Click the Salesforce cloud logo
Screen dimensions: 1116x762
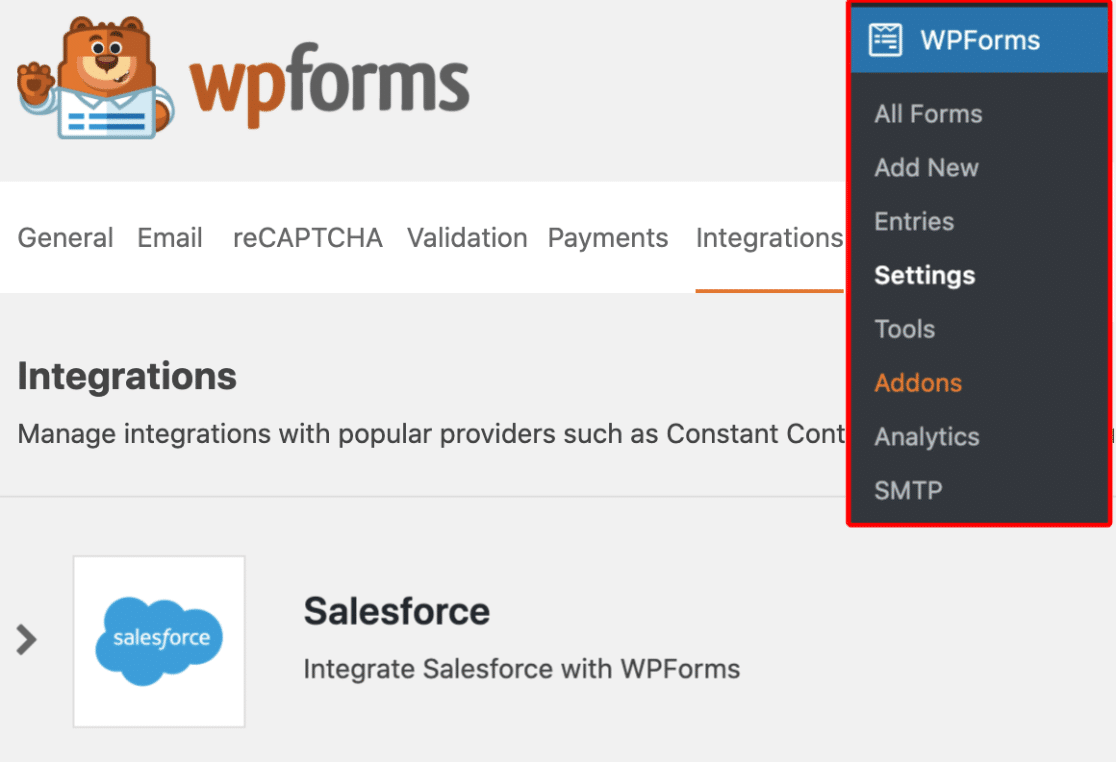click(159, 641)
